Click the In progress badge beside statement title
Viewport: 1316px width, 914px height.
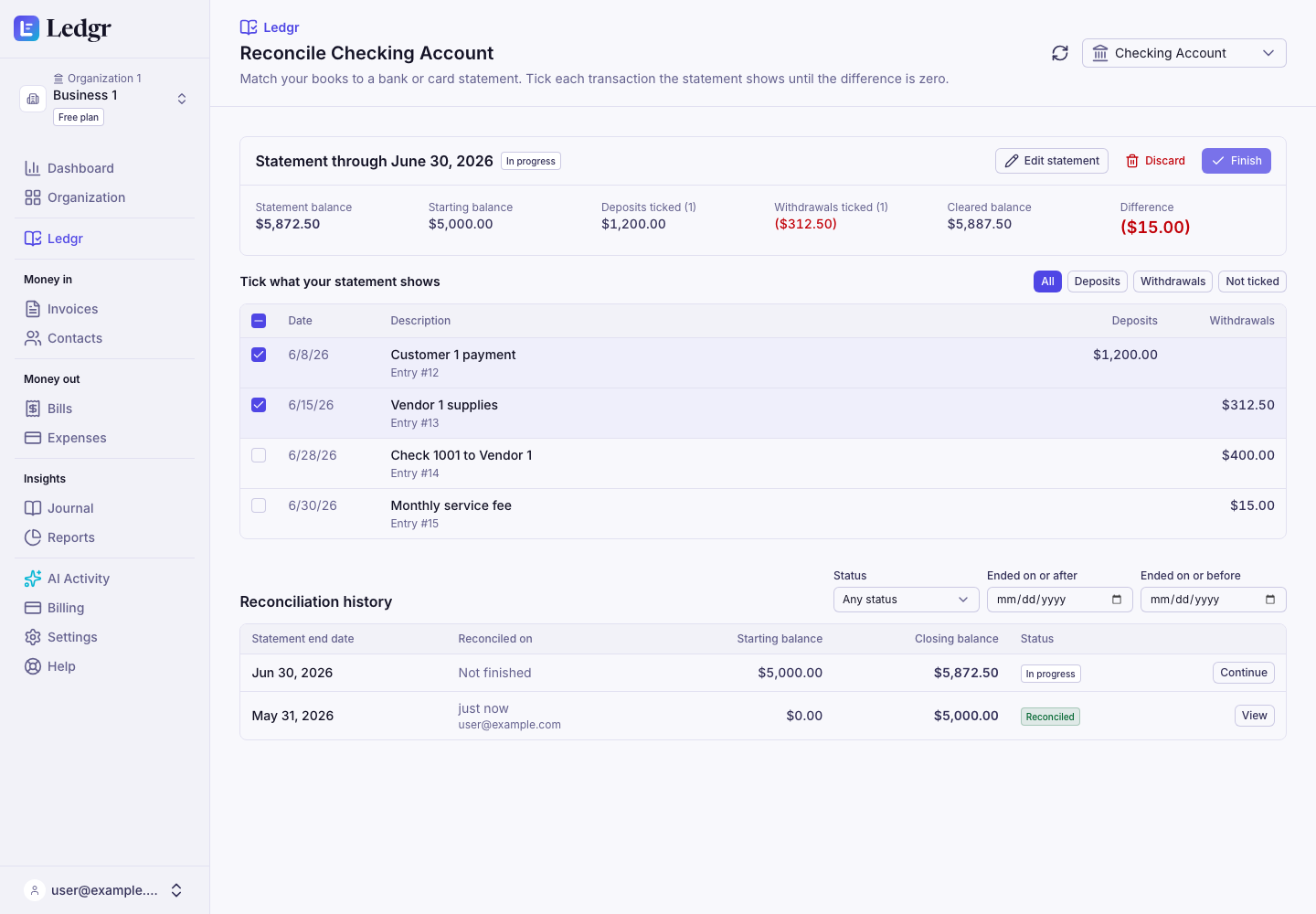pyautogui.click(x=531, y=161)
